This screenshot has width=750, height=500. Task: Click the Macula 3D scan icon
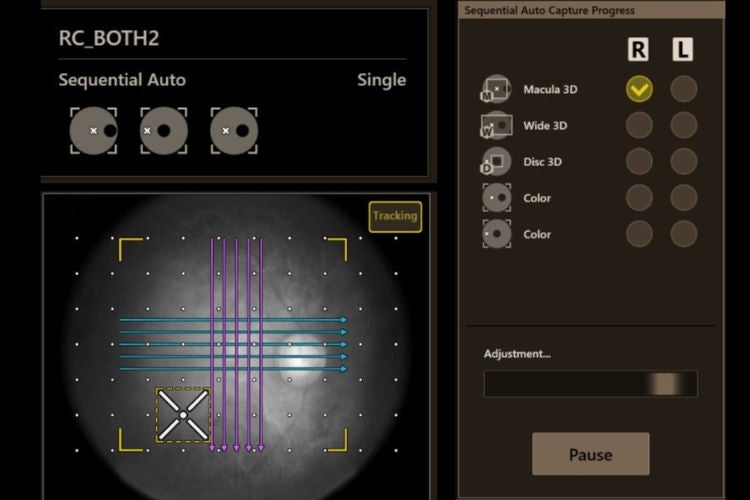coord(496,89)
